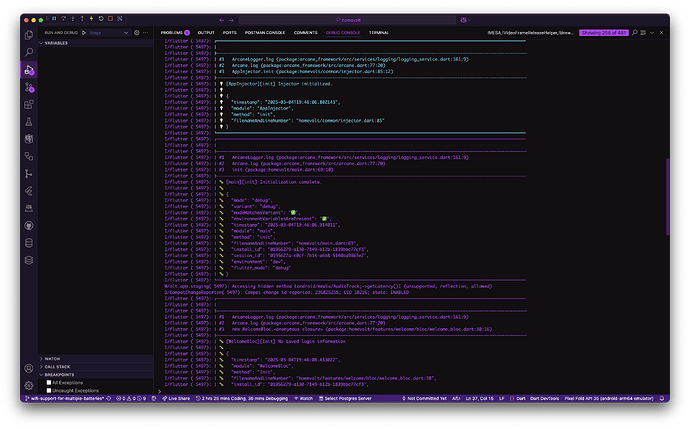The image size is (690, 429).
Task: Open the GitHub icon in activity bar
Action: 29,226
